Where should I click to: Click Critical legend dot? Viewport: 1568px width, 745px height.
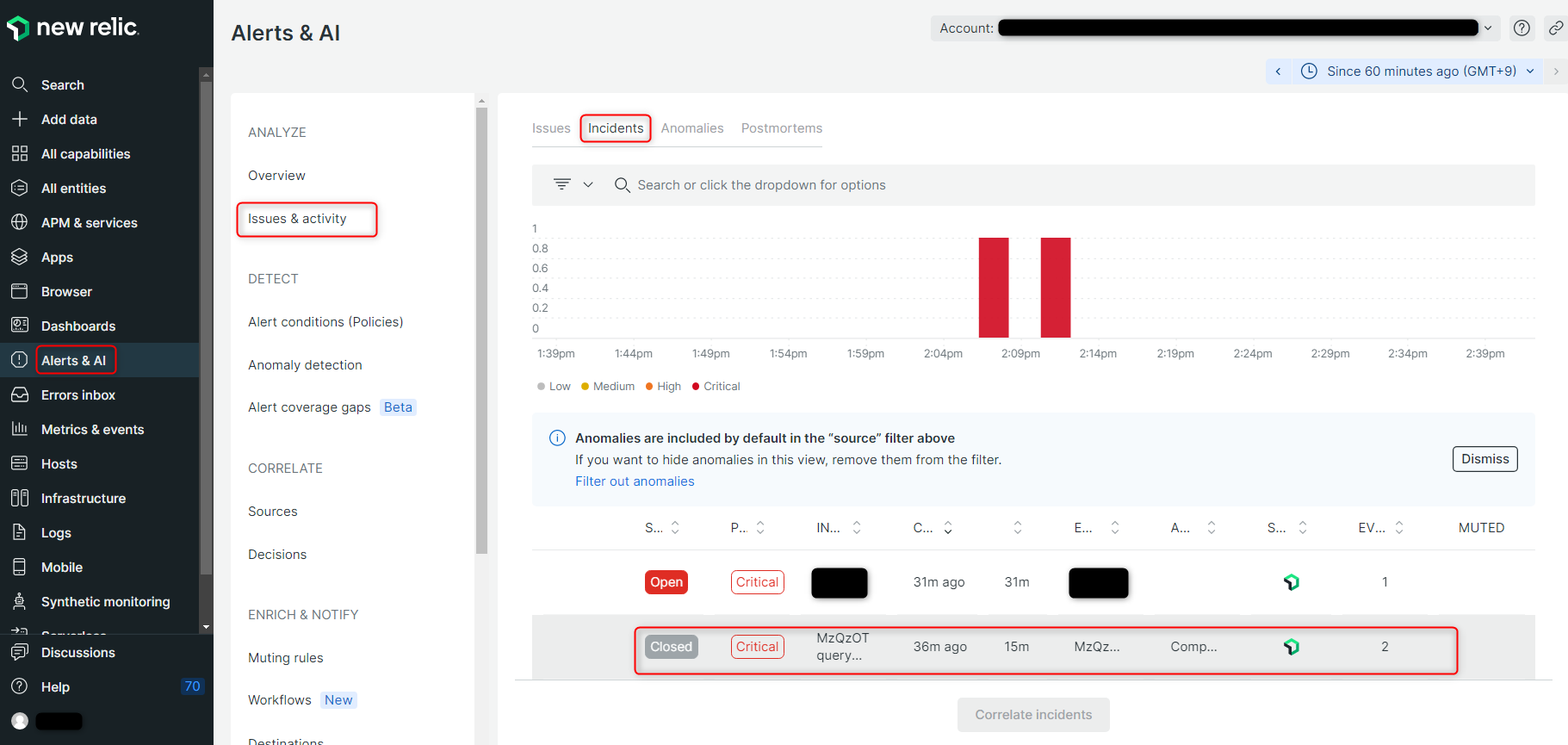(x=696, y=387)
